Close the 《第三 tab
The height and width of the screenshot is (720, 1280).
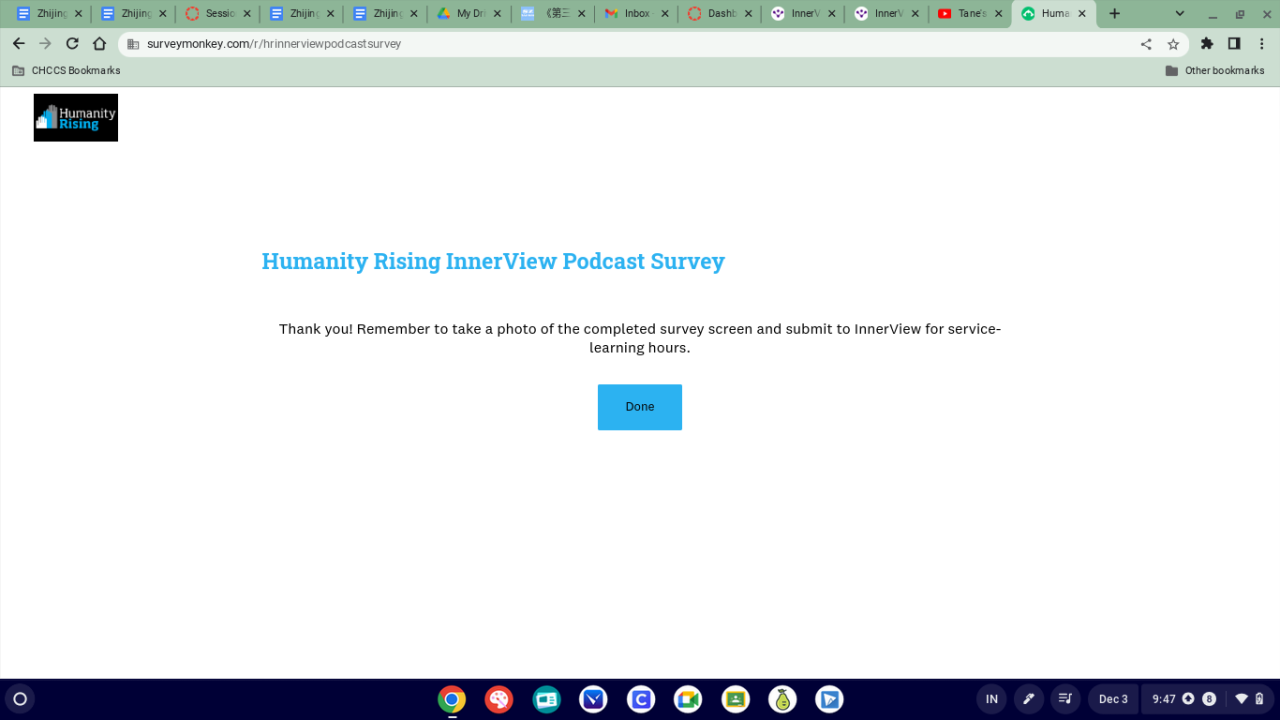[x=581, y=14]
